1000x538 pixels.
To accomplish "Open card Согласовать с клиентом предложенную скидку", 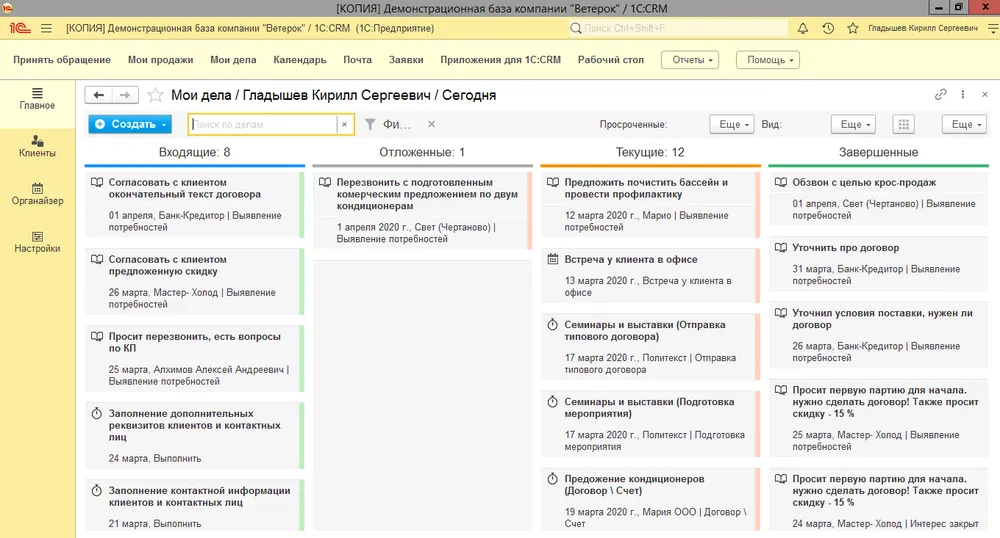I will (x=195, y=282).
